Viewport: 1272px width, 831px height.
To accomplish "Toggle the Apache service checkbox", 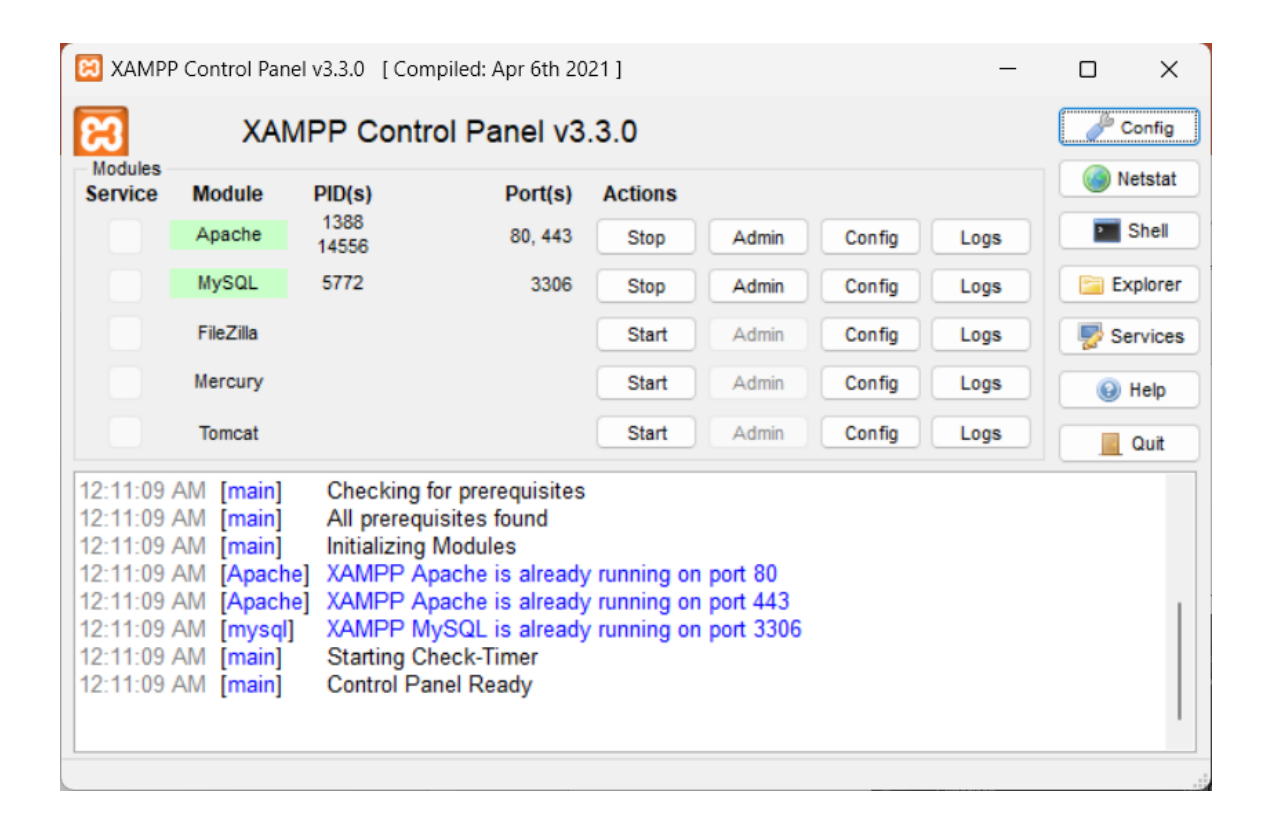I will point(125,237).
